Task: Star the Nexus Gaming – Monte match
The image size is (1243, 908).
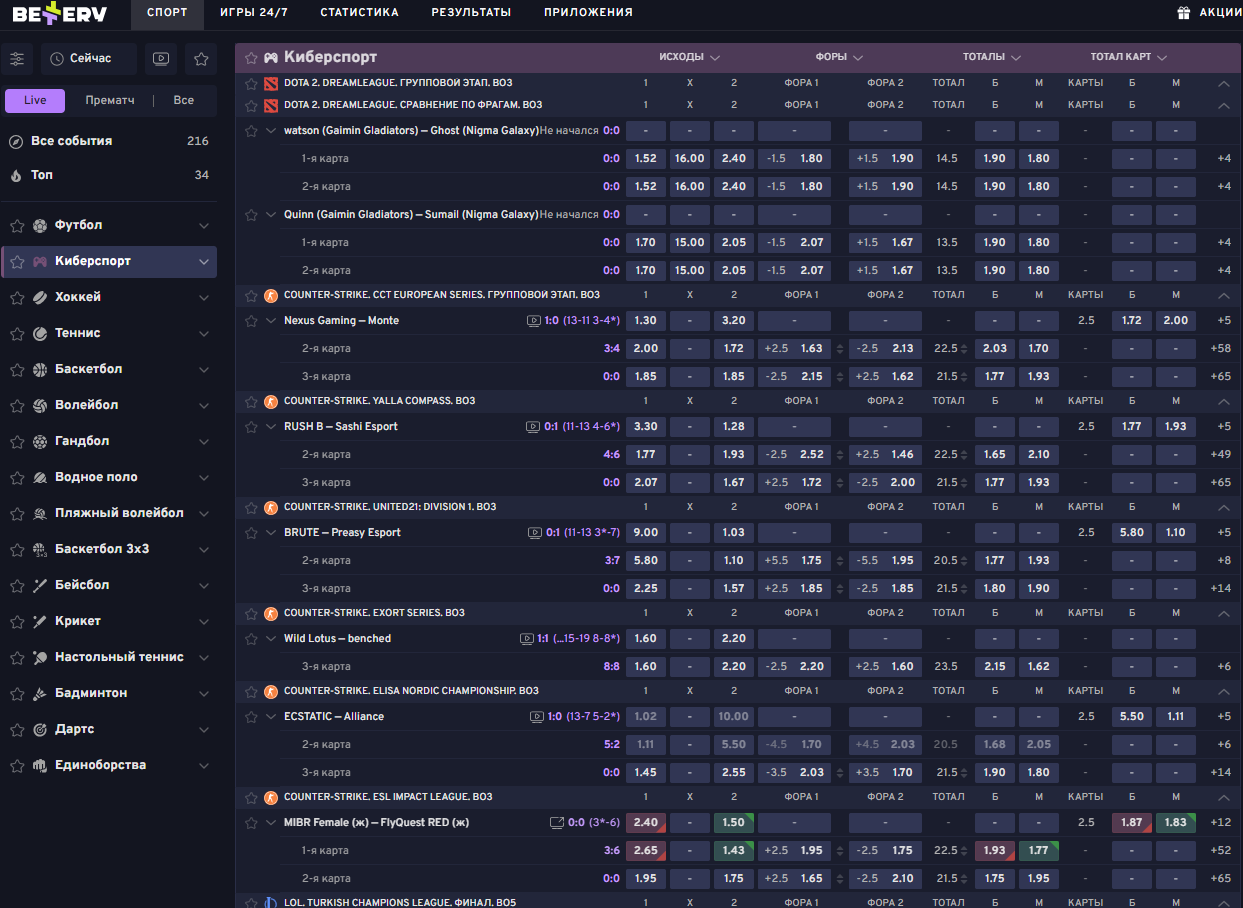Action: pyautogui.click(x=251, y=320)
